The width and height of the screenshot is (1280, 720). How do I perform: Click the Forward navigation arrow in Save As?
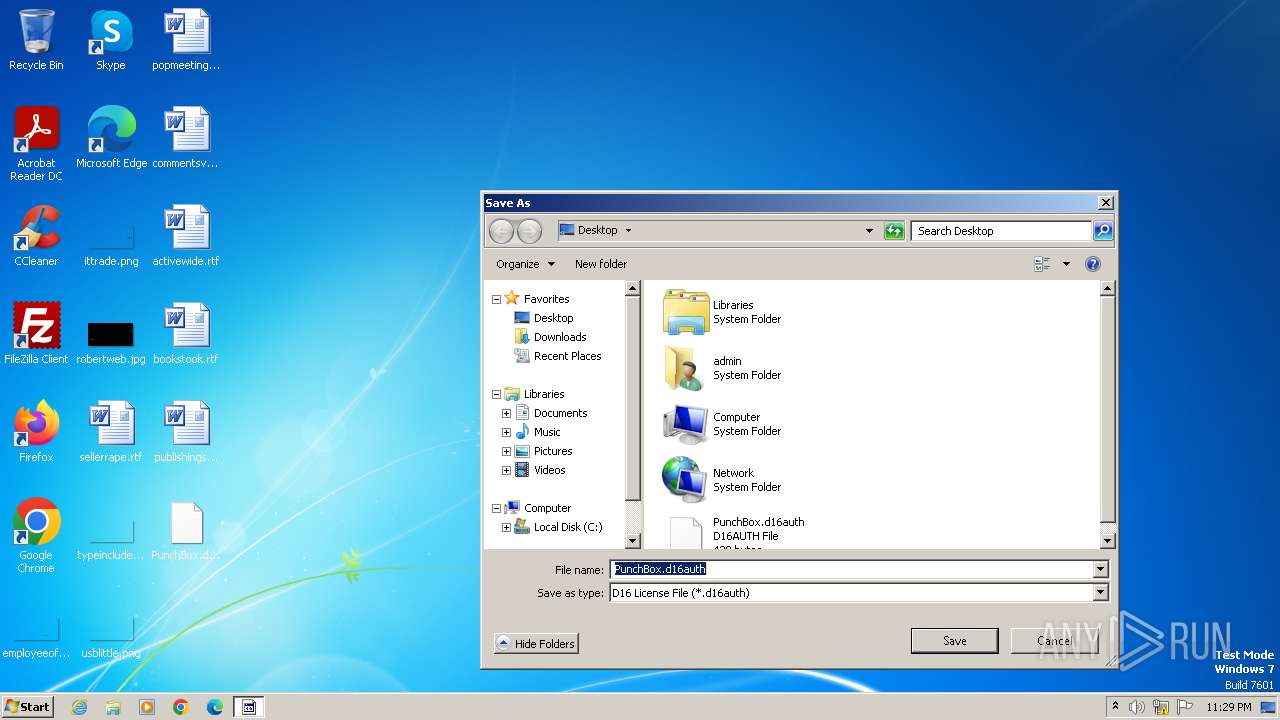[x=529, y=231]
